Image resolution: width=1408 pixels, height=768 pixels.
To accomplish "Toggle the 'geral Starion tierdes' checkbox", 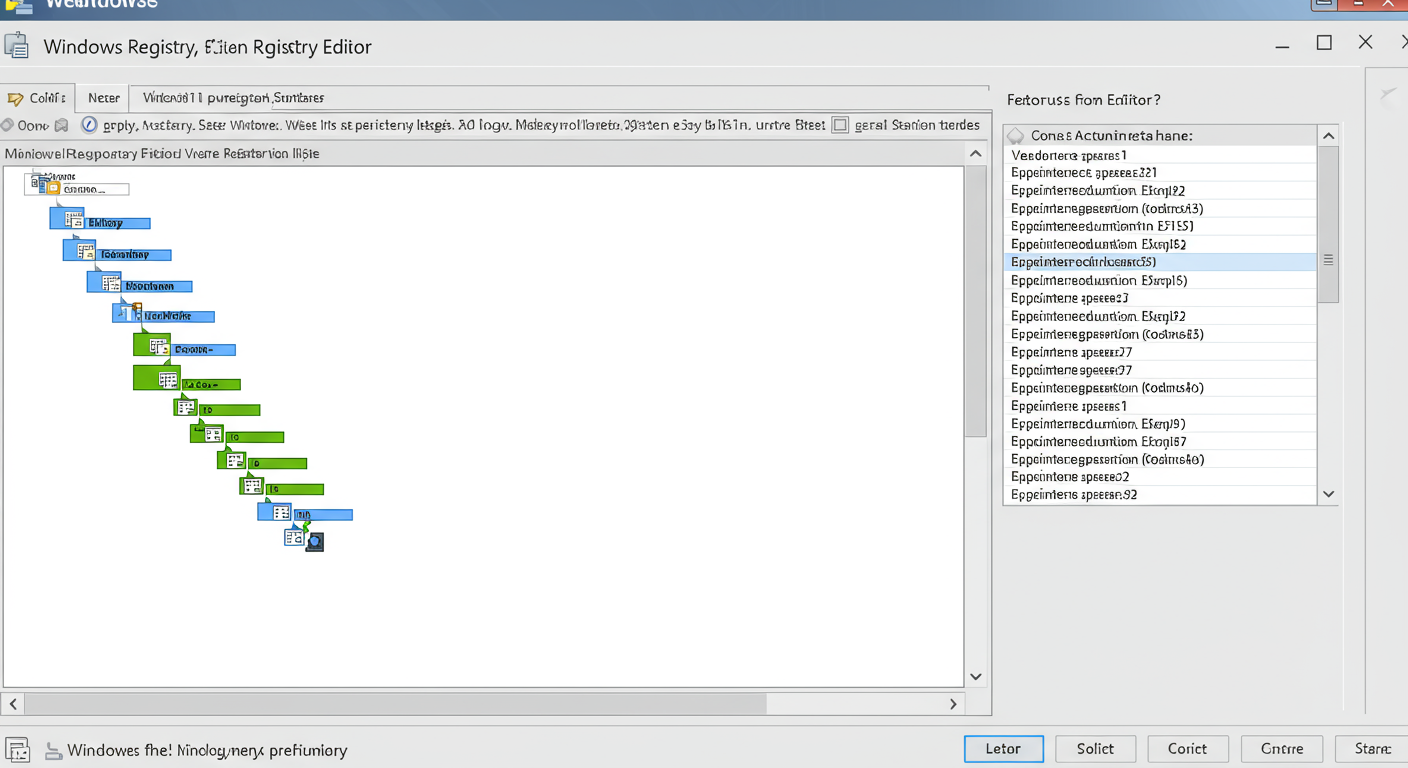I will pyautogui.click(x=840, y=125).
